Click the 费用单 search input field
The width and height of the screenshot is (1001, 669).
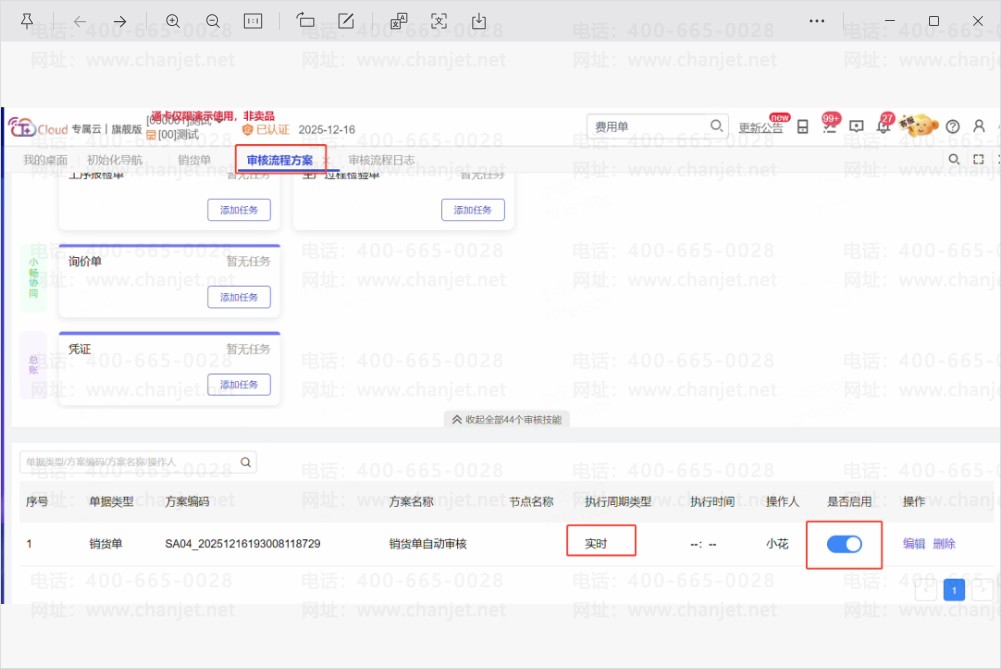[x=656, y=126]
